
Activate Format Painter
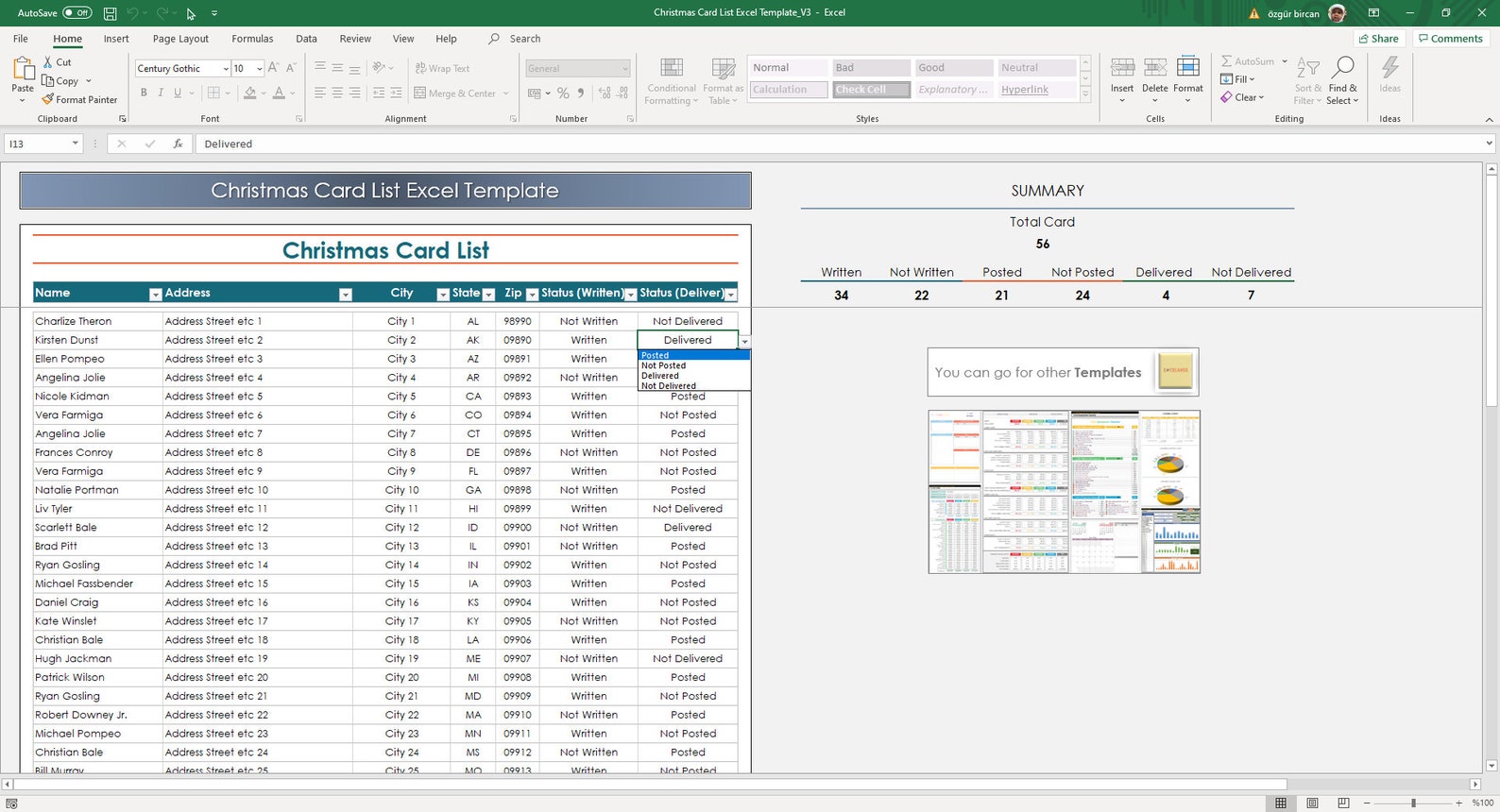79,99
